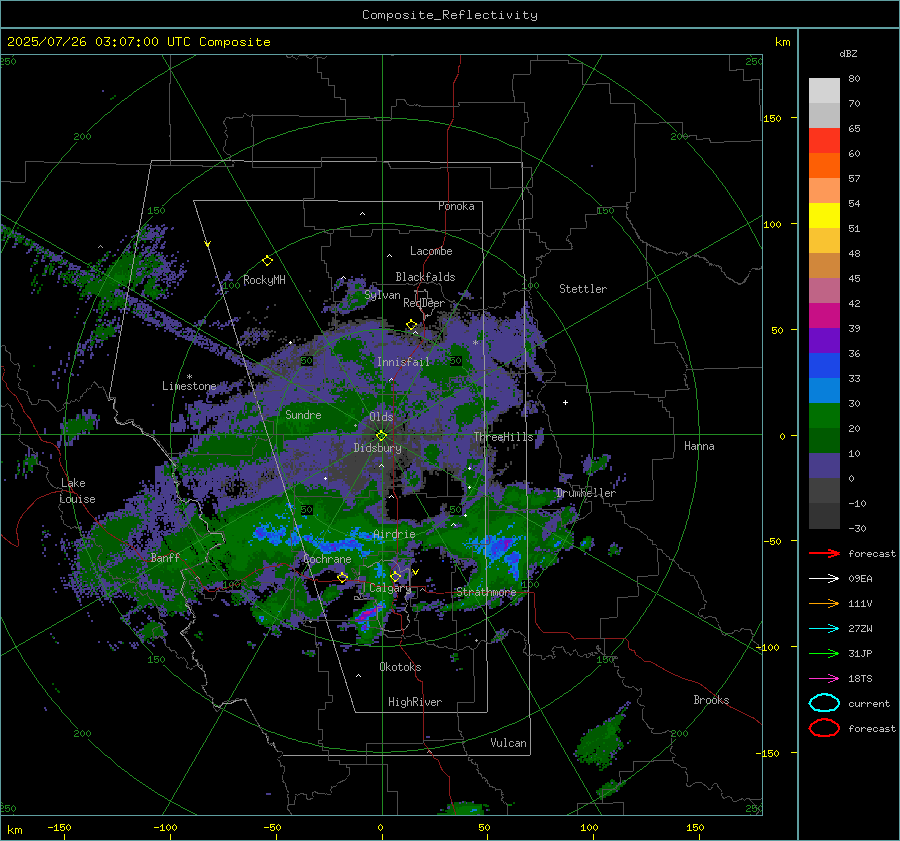Click the Ponoka label
Image resolution: width=900 pixels, height=841 pixels.
456,206
